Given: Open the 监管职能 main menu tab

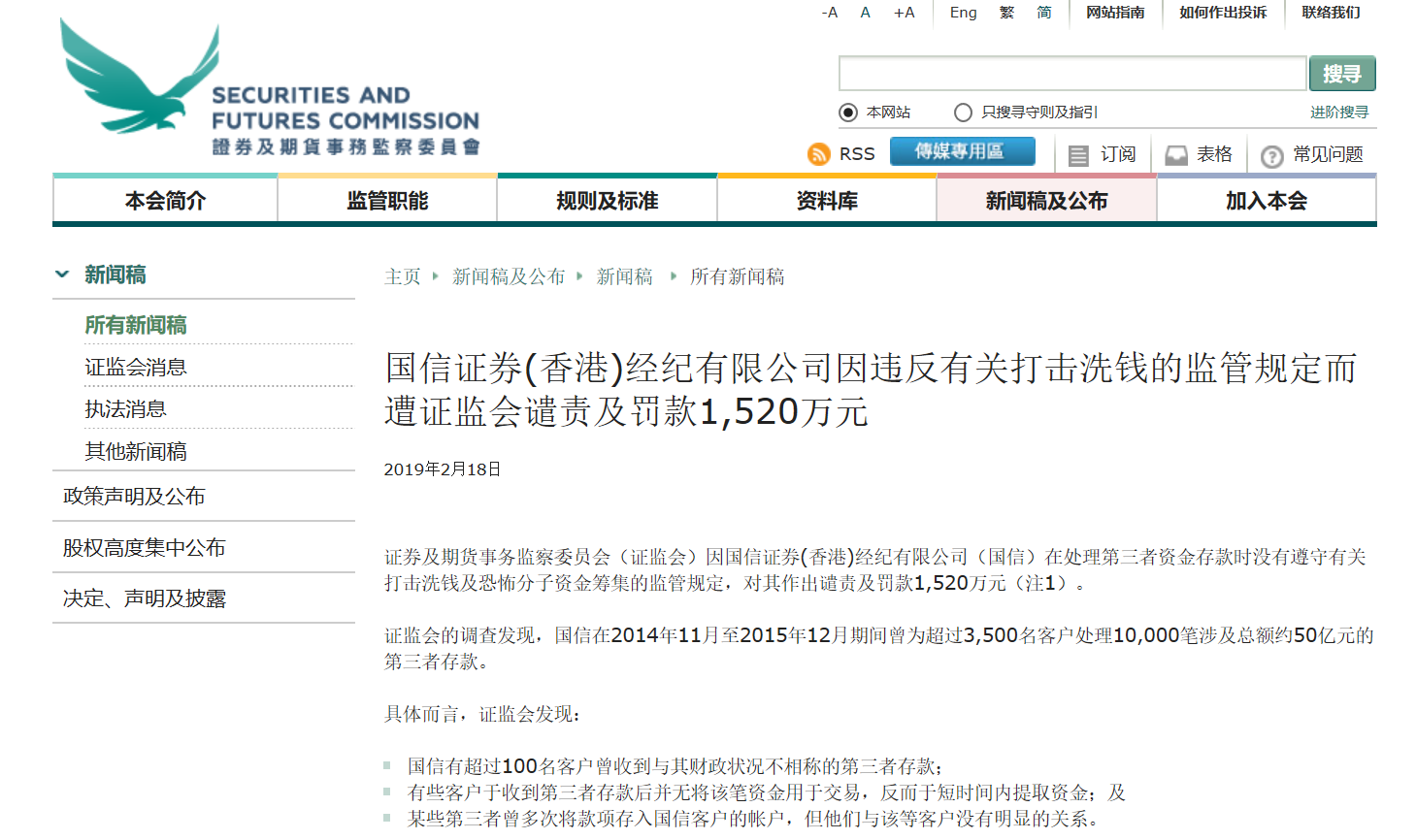Looking at the screenshot, I should coord(387,201).
